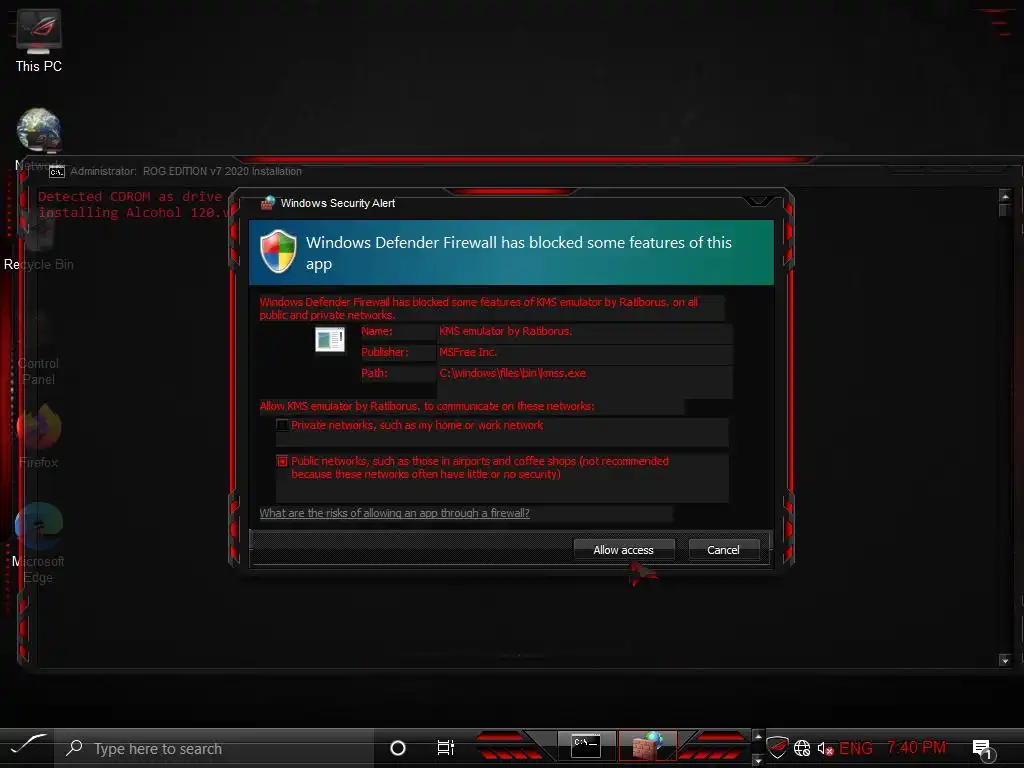This screenshot has height=768, width=1024.
Task: Open Task View on the taskbar
Action: tap(445, 748)
